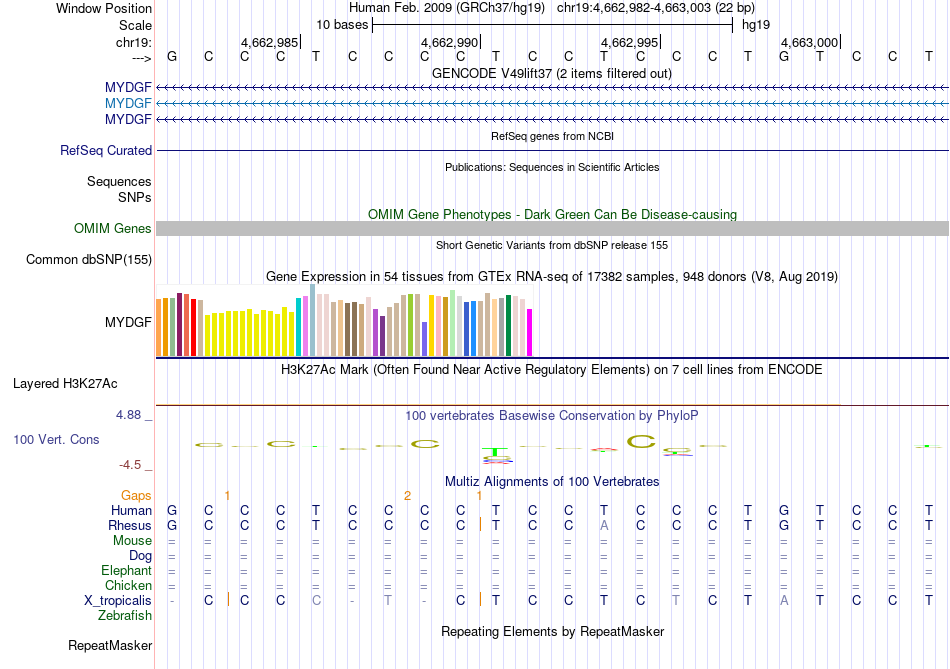The height and width of the screenshot is (669, 950).
Task: Click the RefSeq Curated track label
Action: point(106,151)
